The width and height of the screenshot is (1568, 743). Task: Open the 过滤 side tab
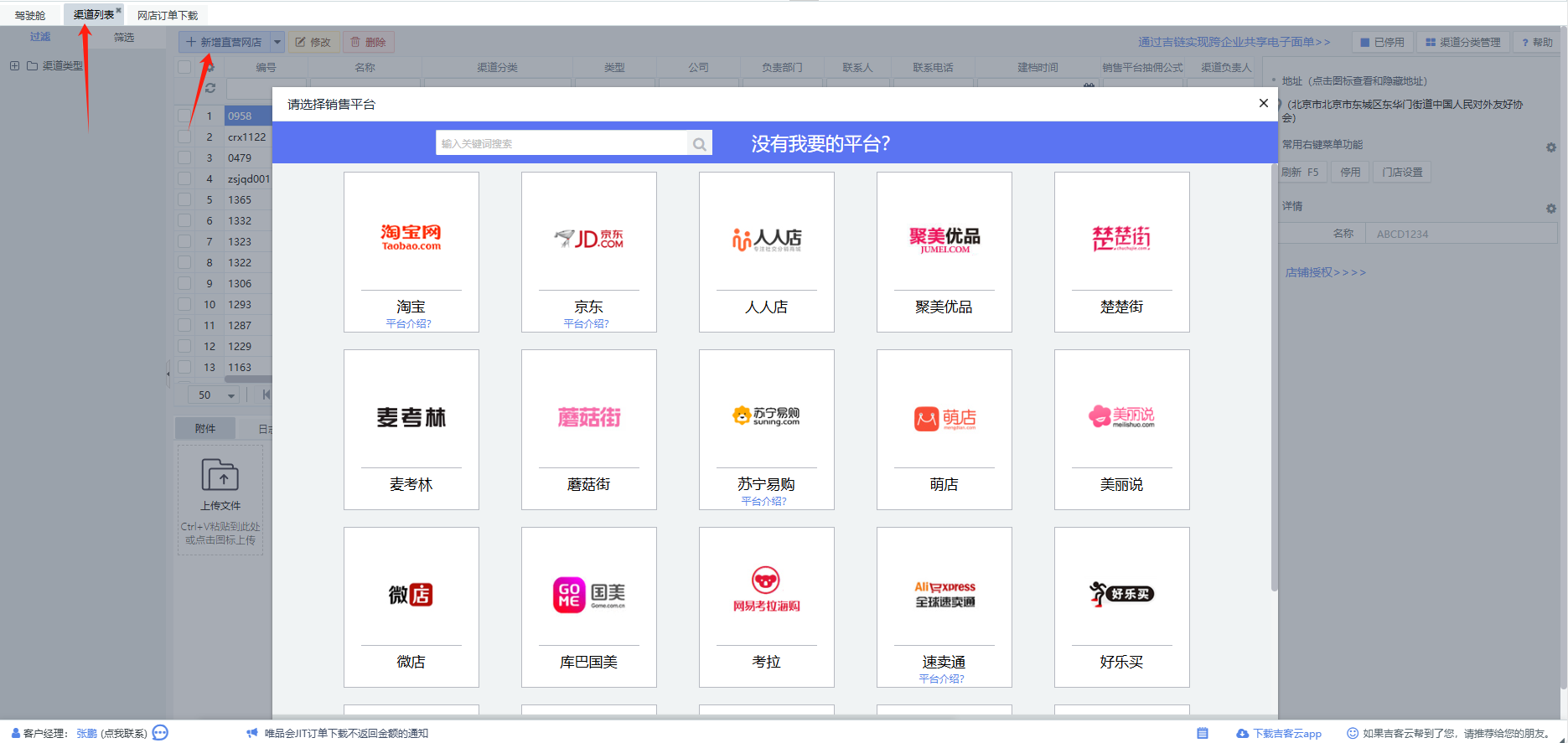coord(40,37)
